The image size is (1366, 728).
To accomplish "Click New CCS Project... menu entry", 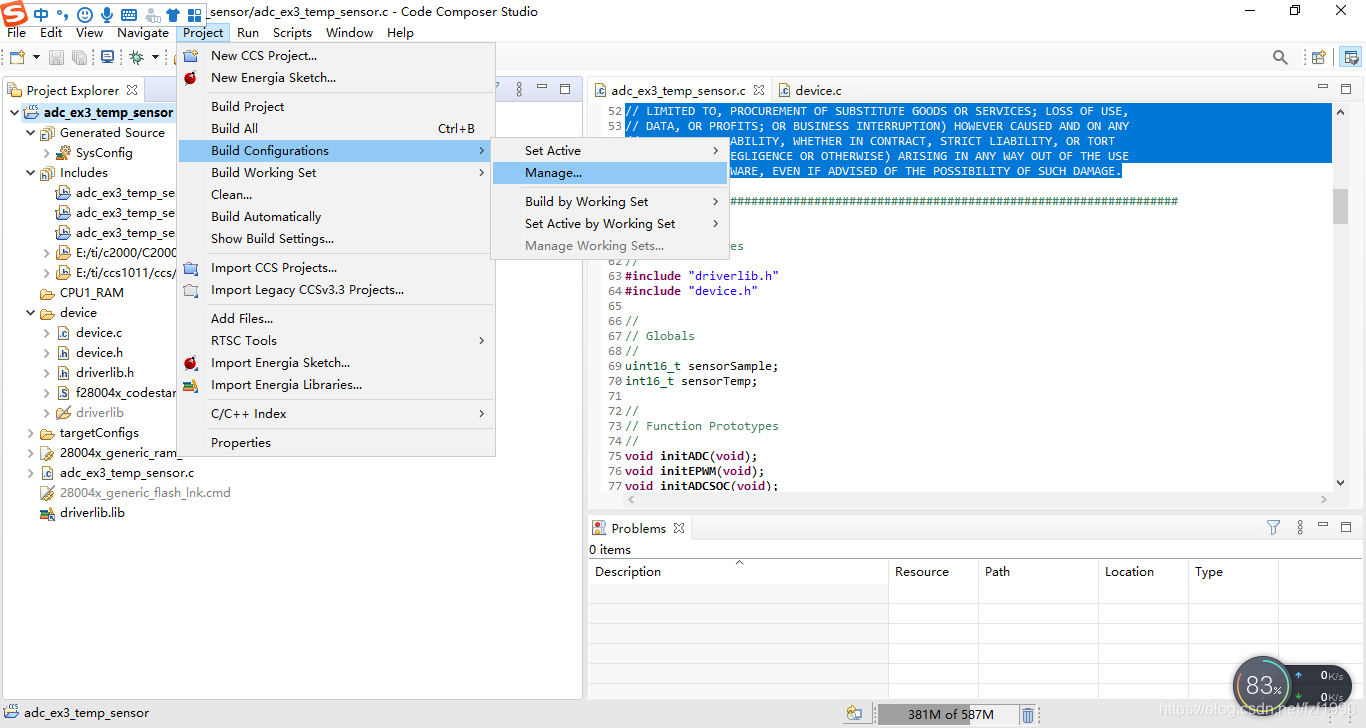I will [x=335, y=55].
